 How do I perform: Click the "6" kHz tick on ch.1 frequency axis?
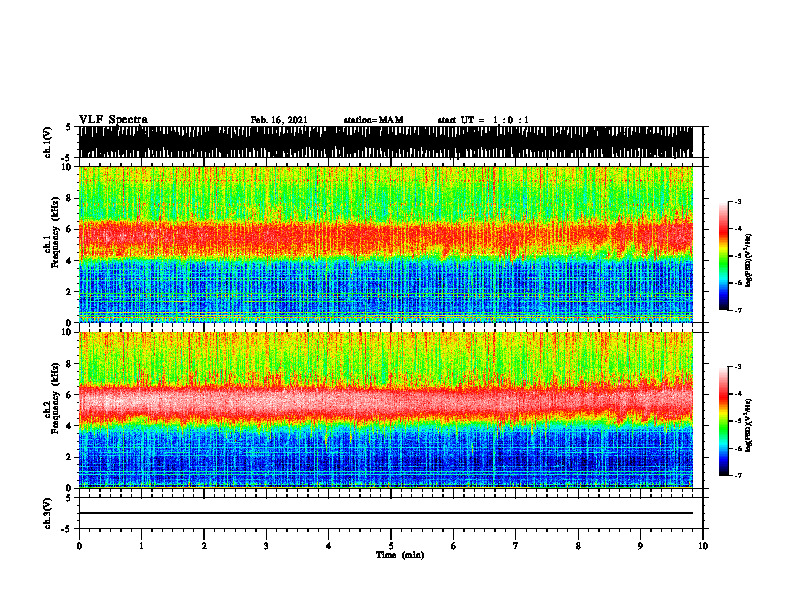(x=69, y=229)
